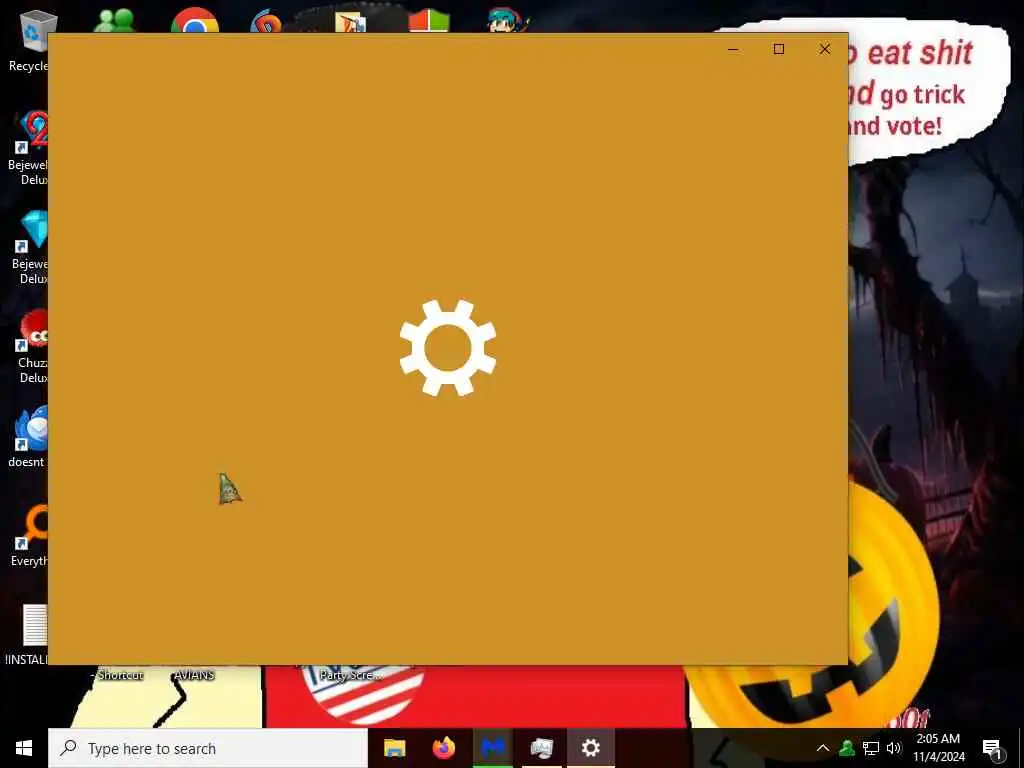Screen dimensions: 1024x768
Task: Select the 'Party Scre...' desktop item label
Action: [x=351, y=675]
